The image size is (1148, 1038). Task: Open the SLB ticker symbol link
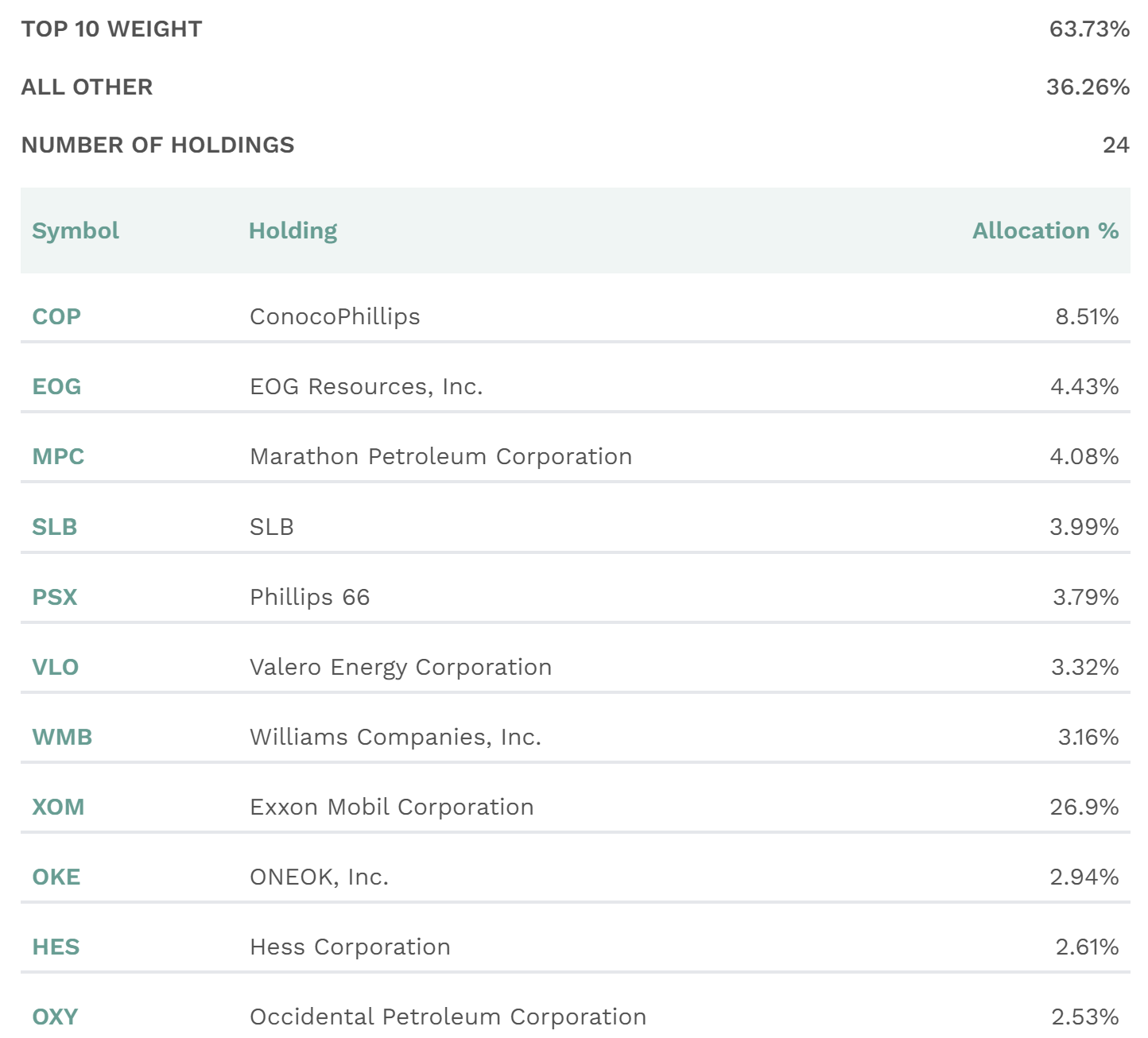coord(55,527)
